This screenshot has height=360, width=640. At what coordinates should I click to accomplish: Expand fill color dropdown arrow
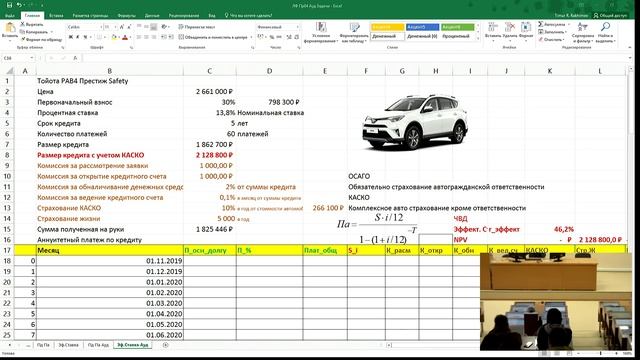pyautogui.click(x=119, y=37)
